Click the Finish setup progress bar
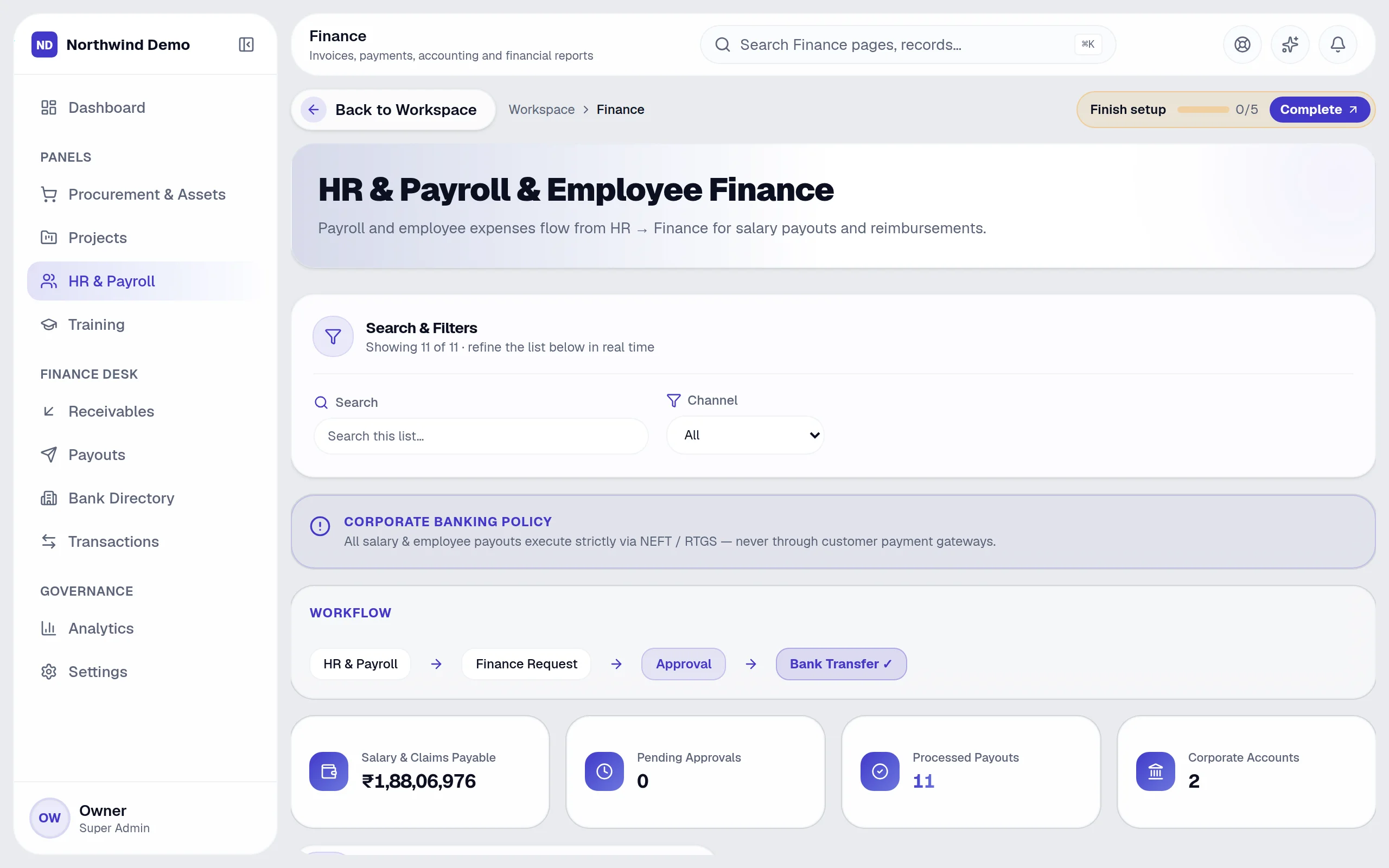1389x868 pixels. (1202, 109)
